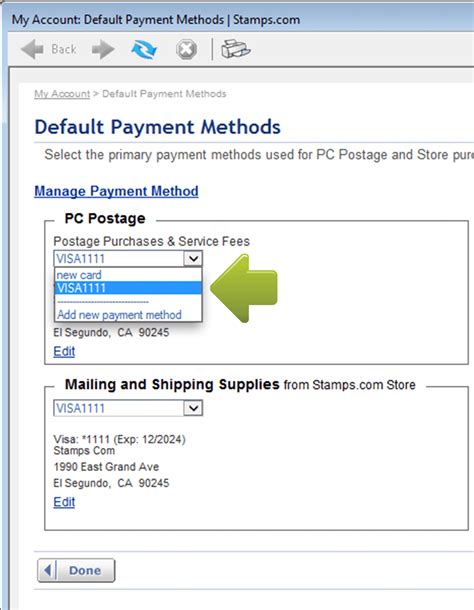Click the printer icon in toolbar
474x610 pixels.
235,49
